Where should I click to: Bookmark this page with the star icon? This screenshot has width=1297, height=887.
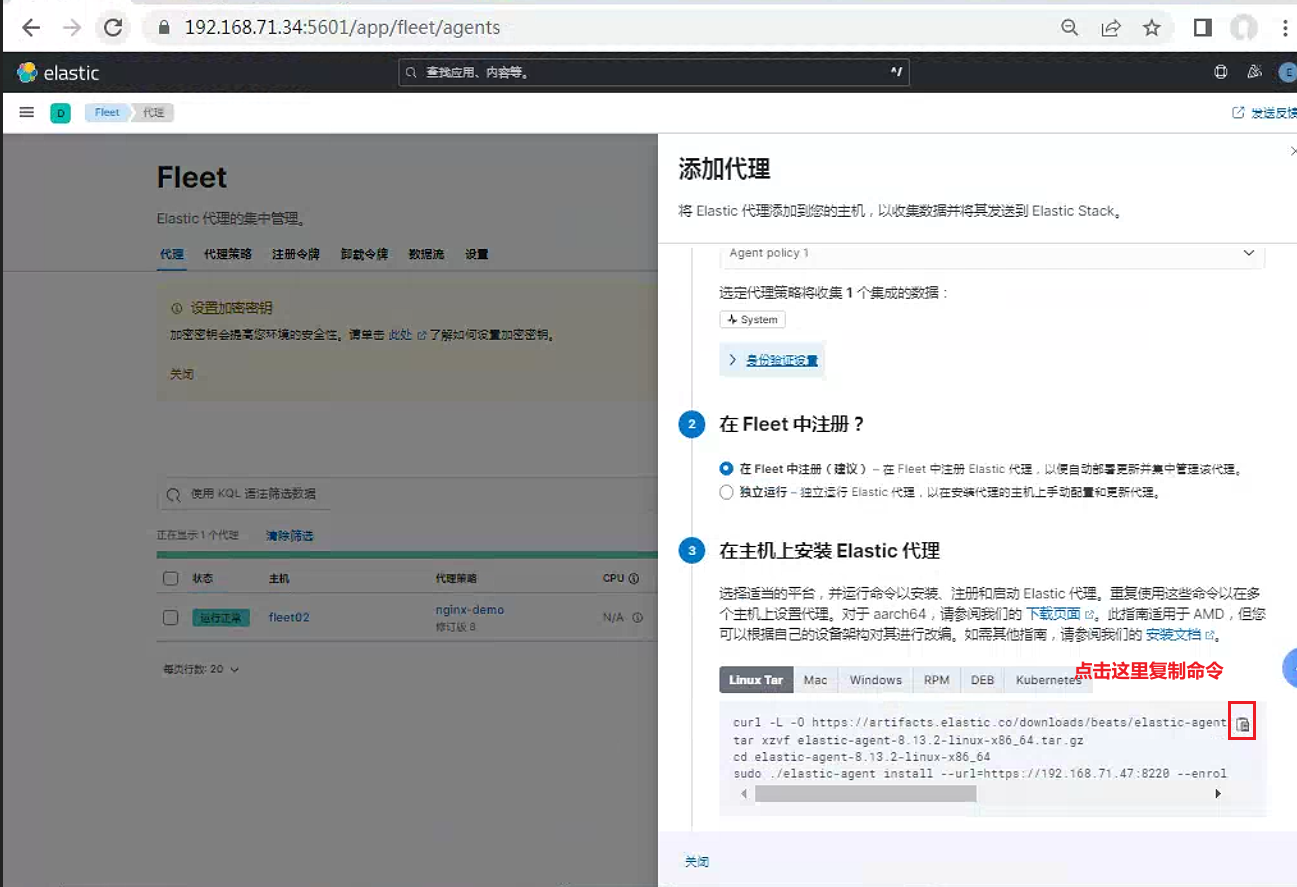coord(1152,28)
